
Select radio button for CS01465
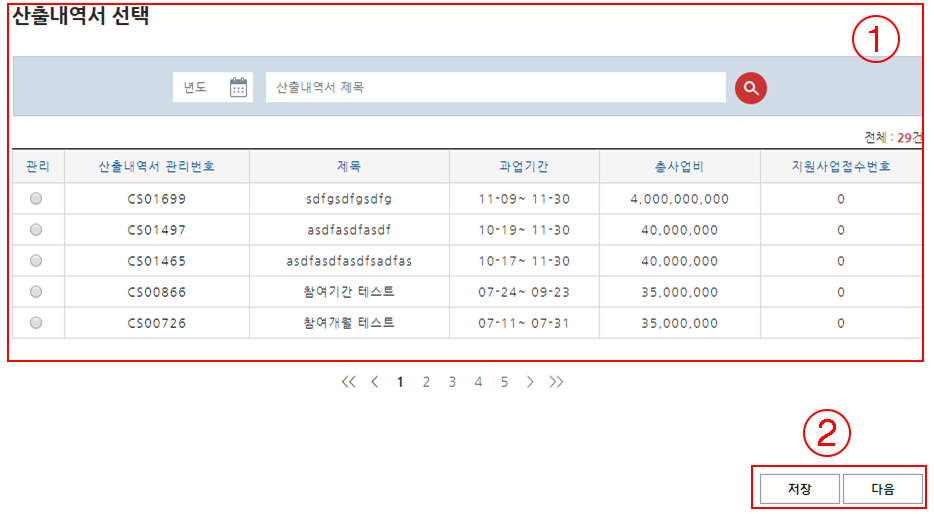pos(37,261)
